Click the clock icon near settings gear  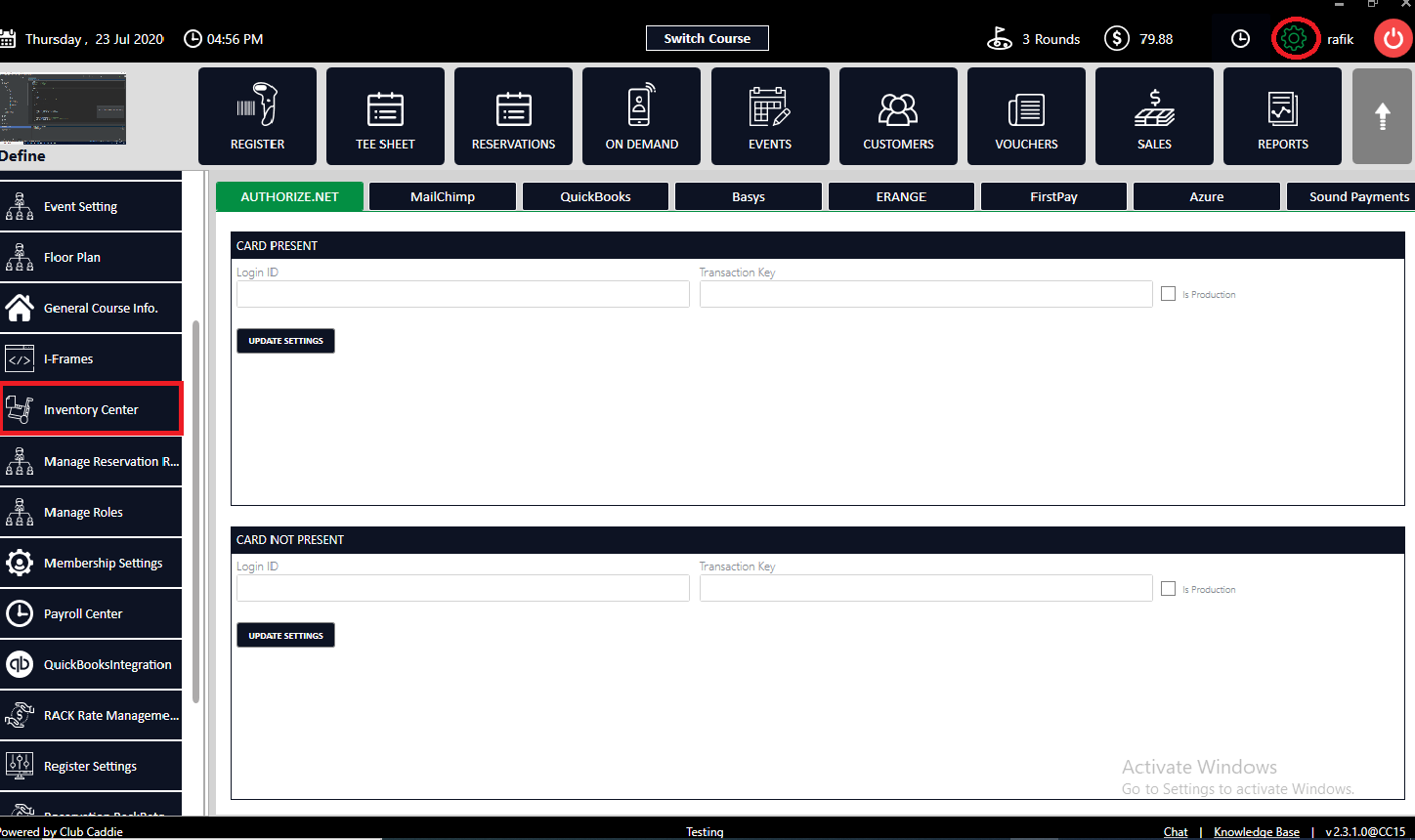click(x=1240, y=39)
